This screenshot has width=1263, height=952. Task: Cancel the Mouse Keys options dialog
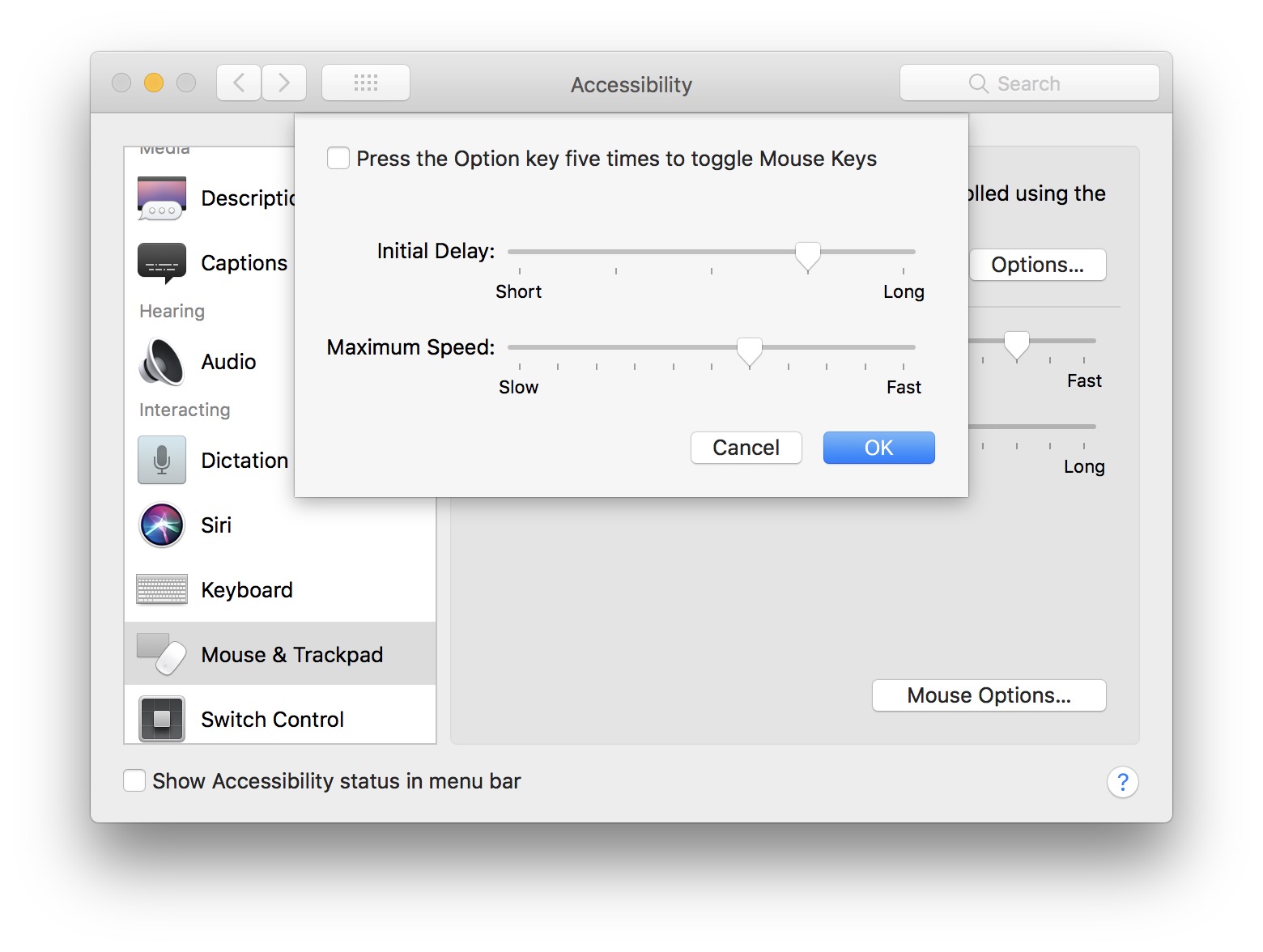(x=746, y=448)
